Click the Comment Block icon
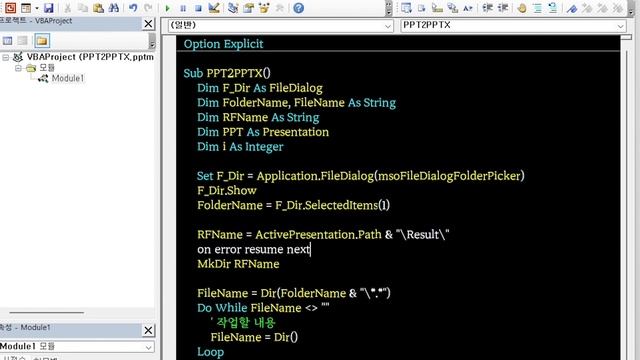This screenshot has height=360, width=640. [x=538, y=8]
